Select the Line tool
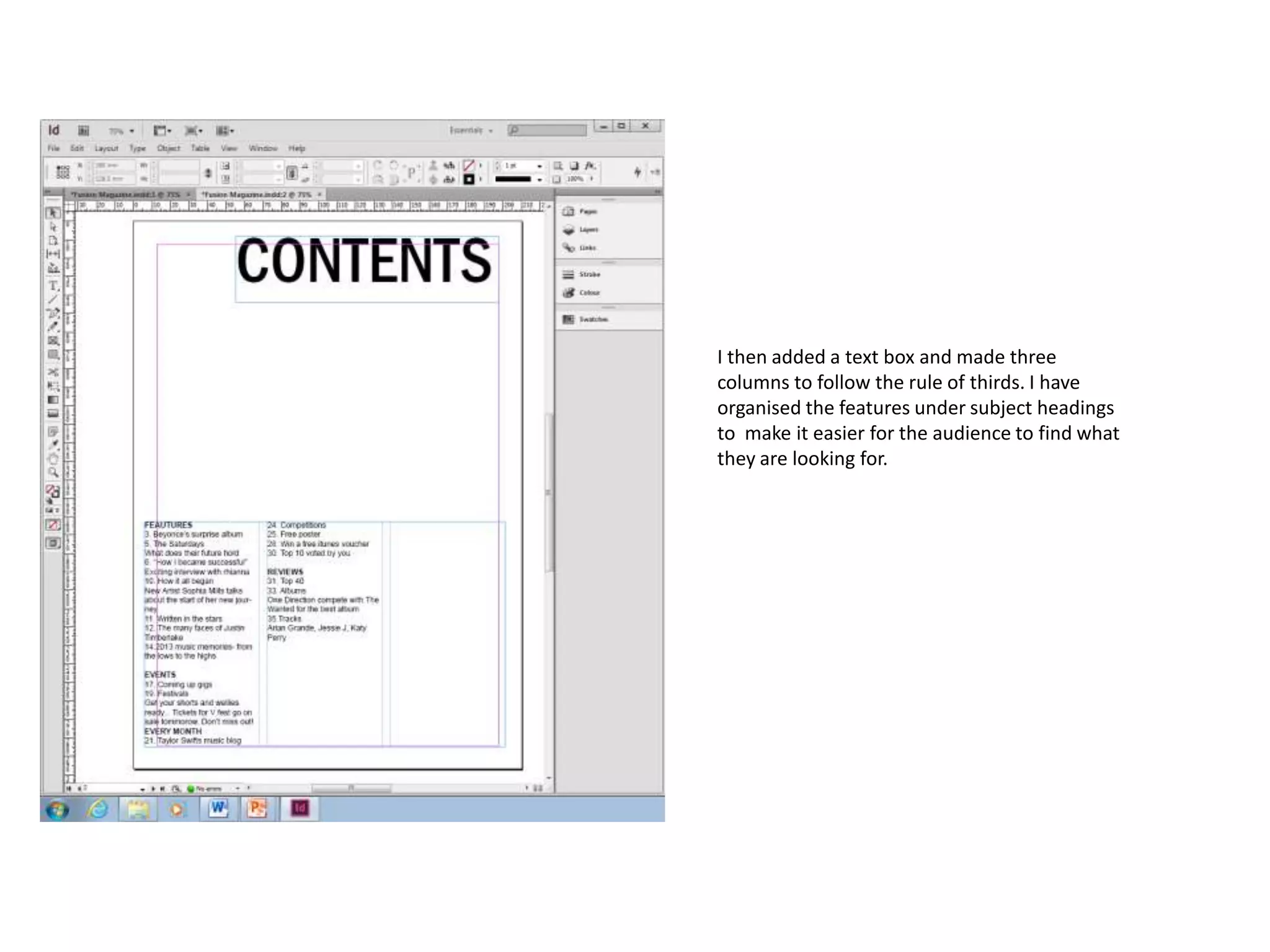This screenshot has width=1270, height=952. (x=53, y=299)
